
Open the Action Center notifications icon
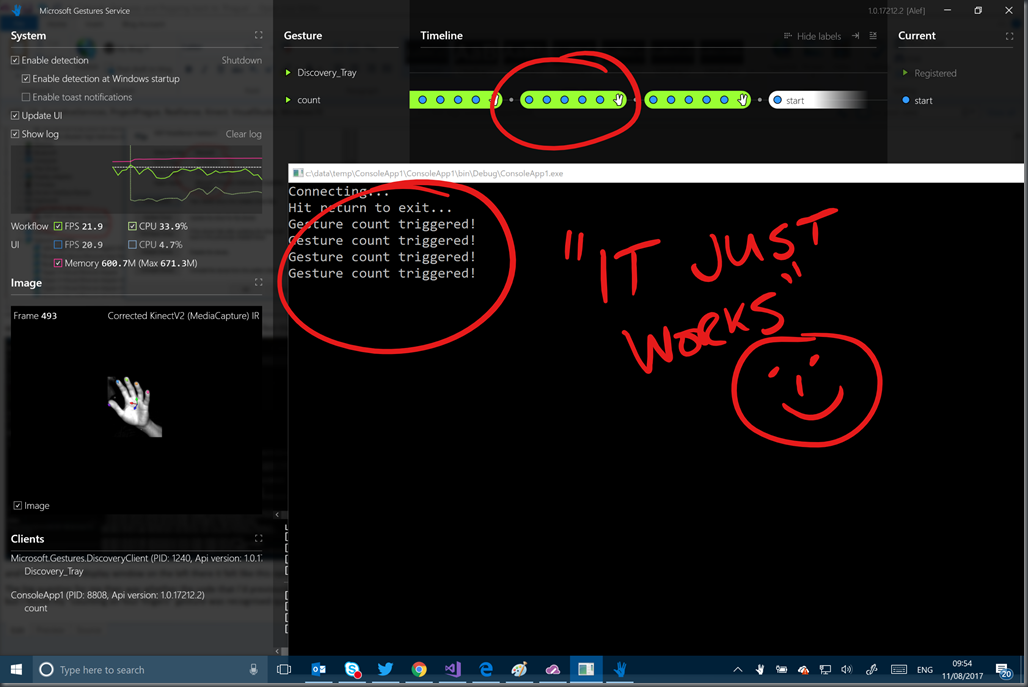point(1003,670)
